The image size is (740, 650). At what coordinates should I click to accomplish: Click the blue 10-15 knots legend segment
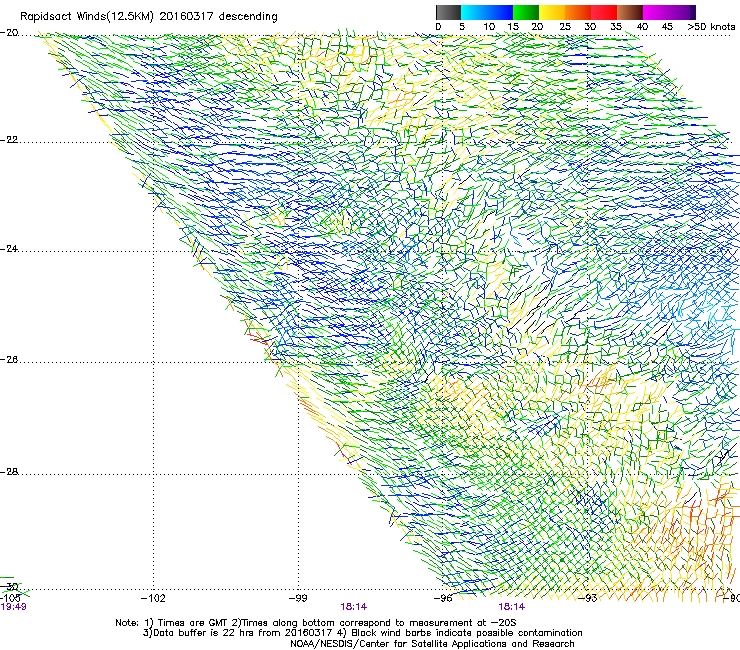pyautogui.click(x=500, y=12)
